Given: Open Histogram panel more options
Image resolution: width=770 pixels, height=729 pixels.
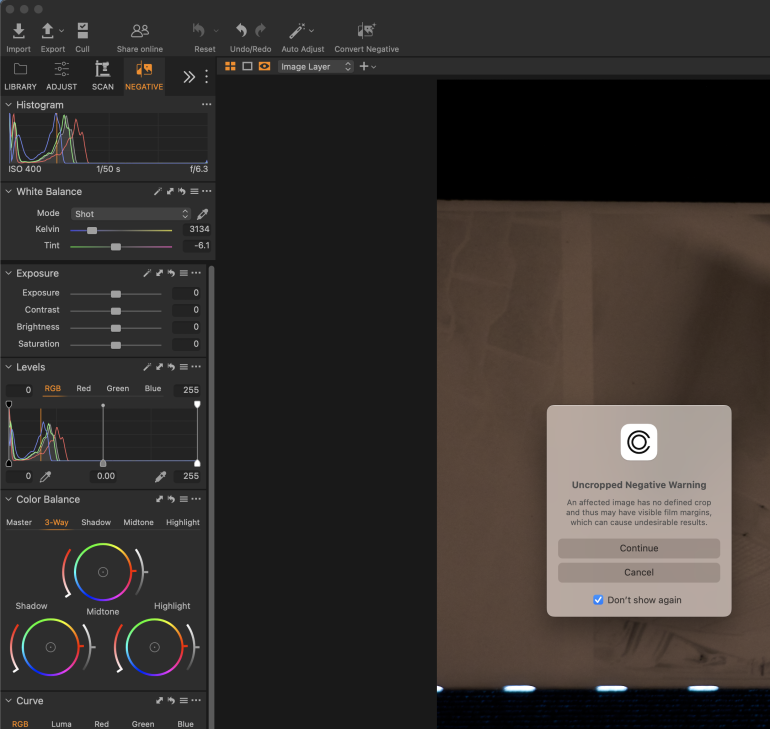Looking at the screenshot, I should point(206,104).
